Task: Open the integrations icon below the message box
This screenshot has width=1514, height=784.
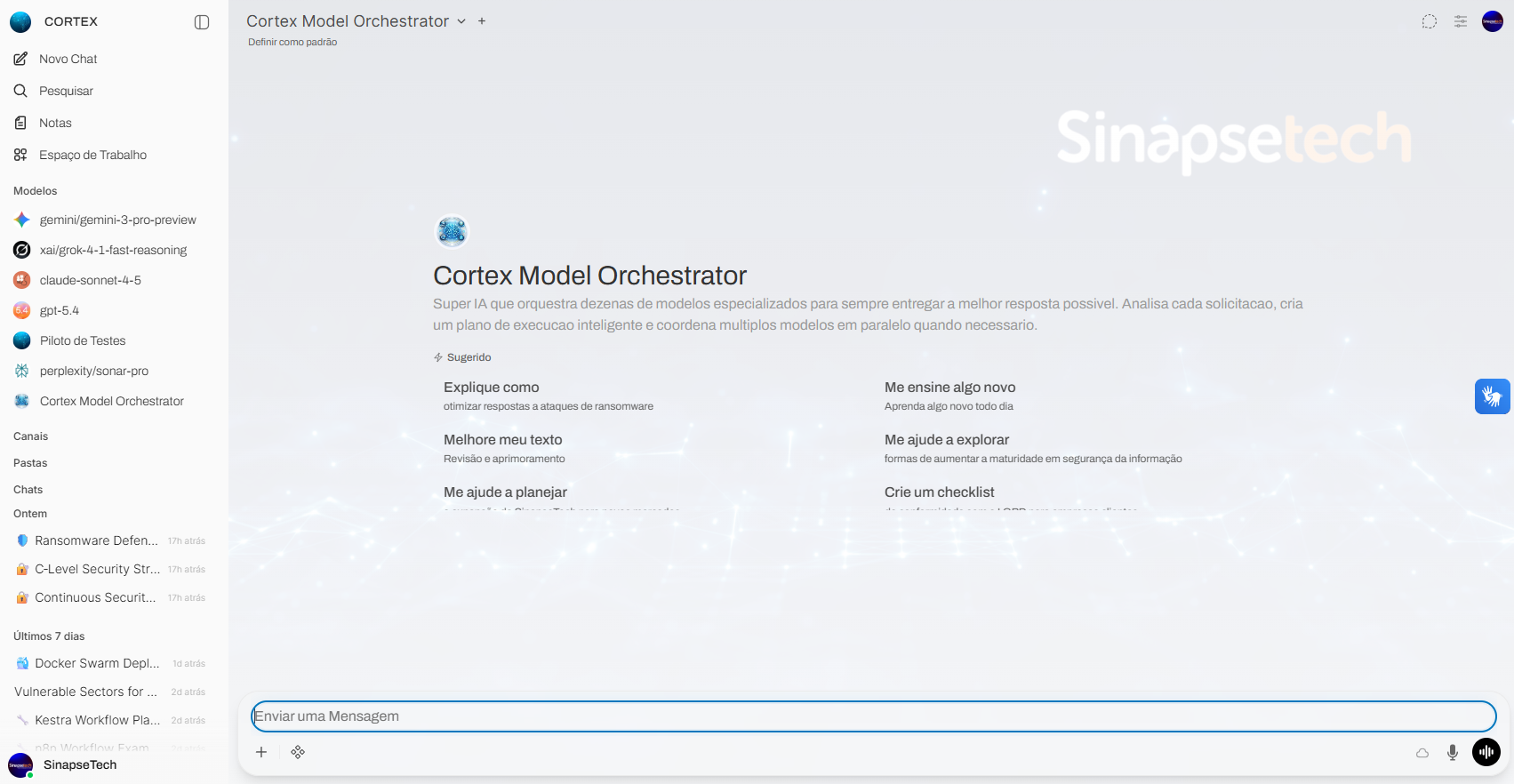Action: pos(298,752)
